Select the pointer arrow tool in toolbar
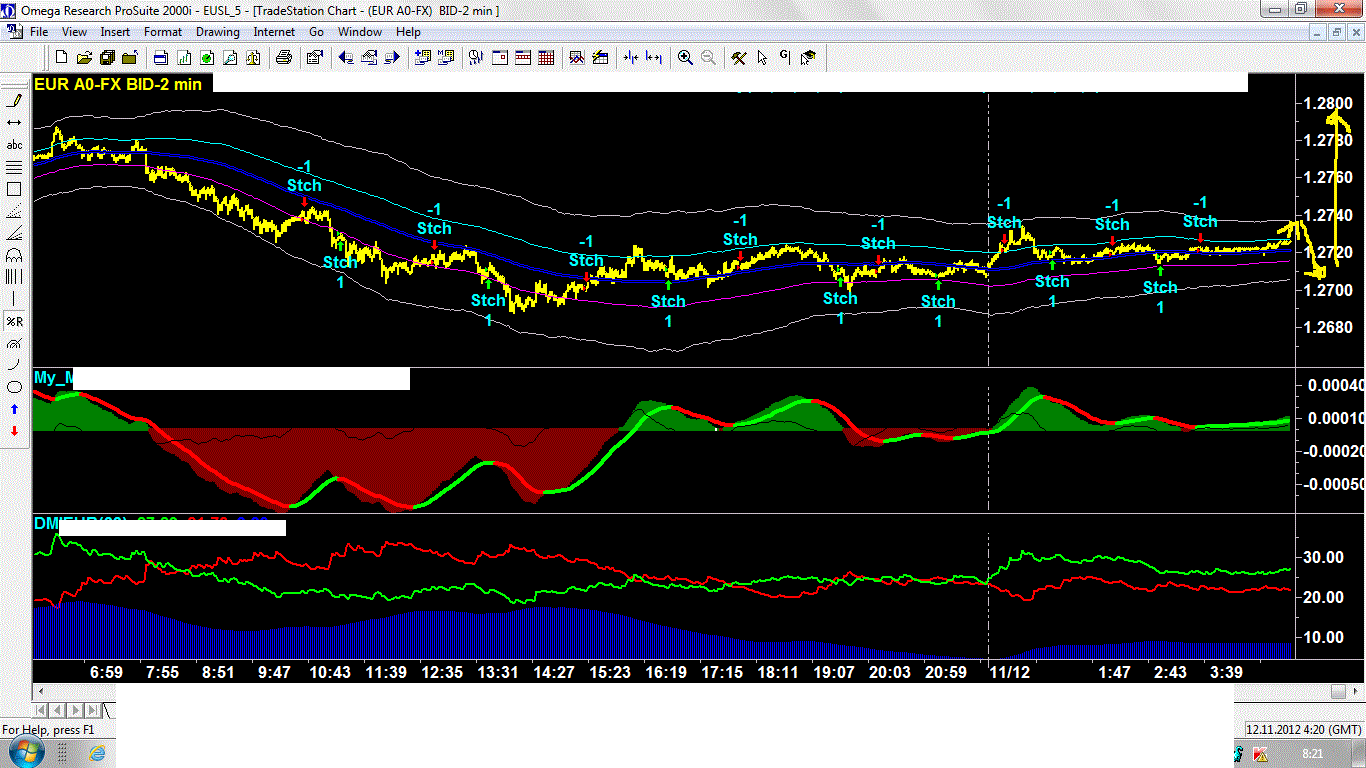Image resolution: width=1366 pixels, height=768 pixels. point(763,58)
